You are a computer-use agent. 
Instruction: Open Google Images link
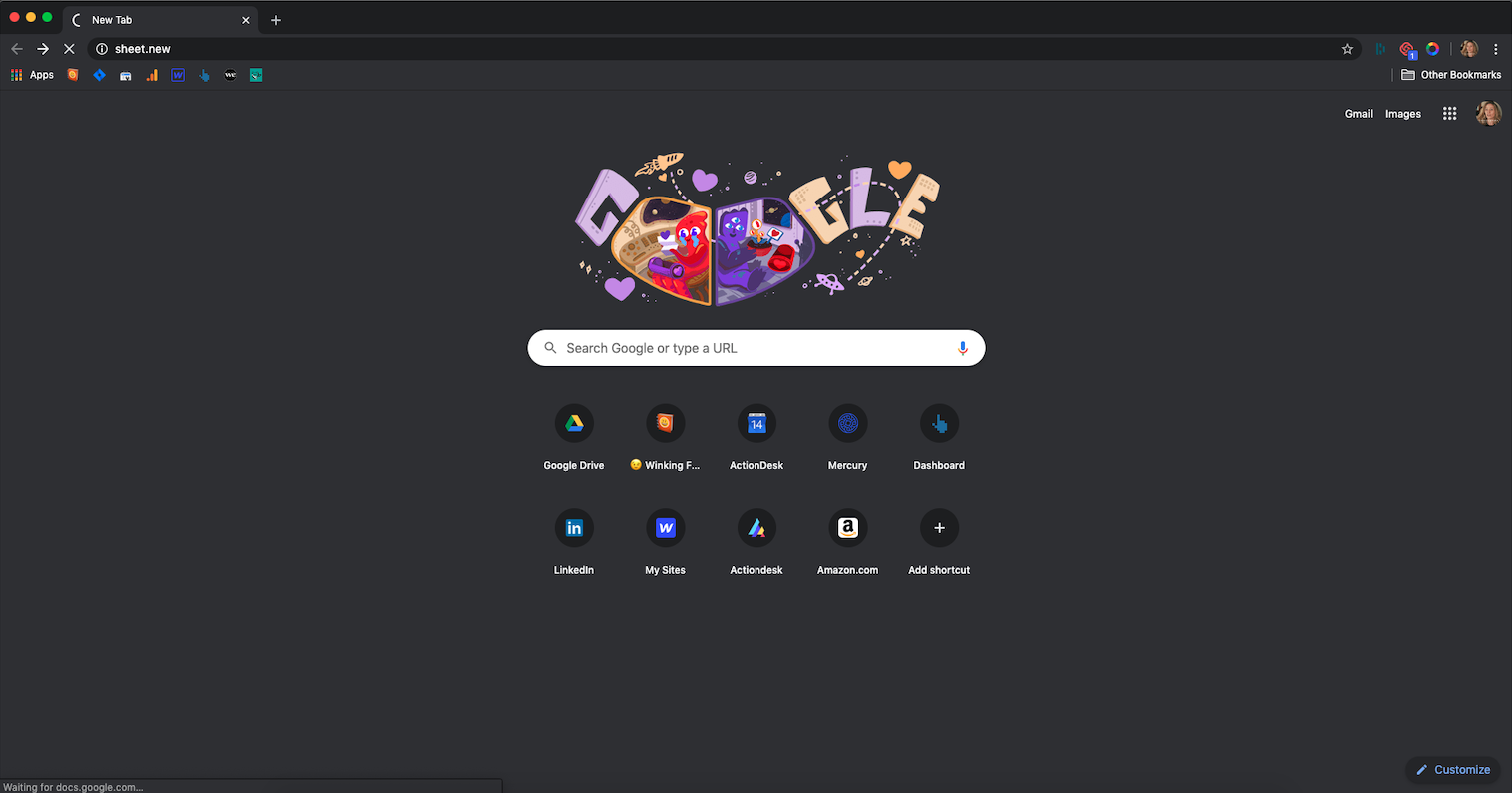point(1403,114)
